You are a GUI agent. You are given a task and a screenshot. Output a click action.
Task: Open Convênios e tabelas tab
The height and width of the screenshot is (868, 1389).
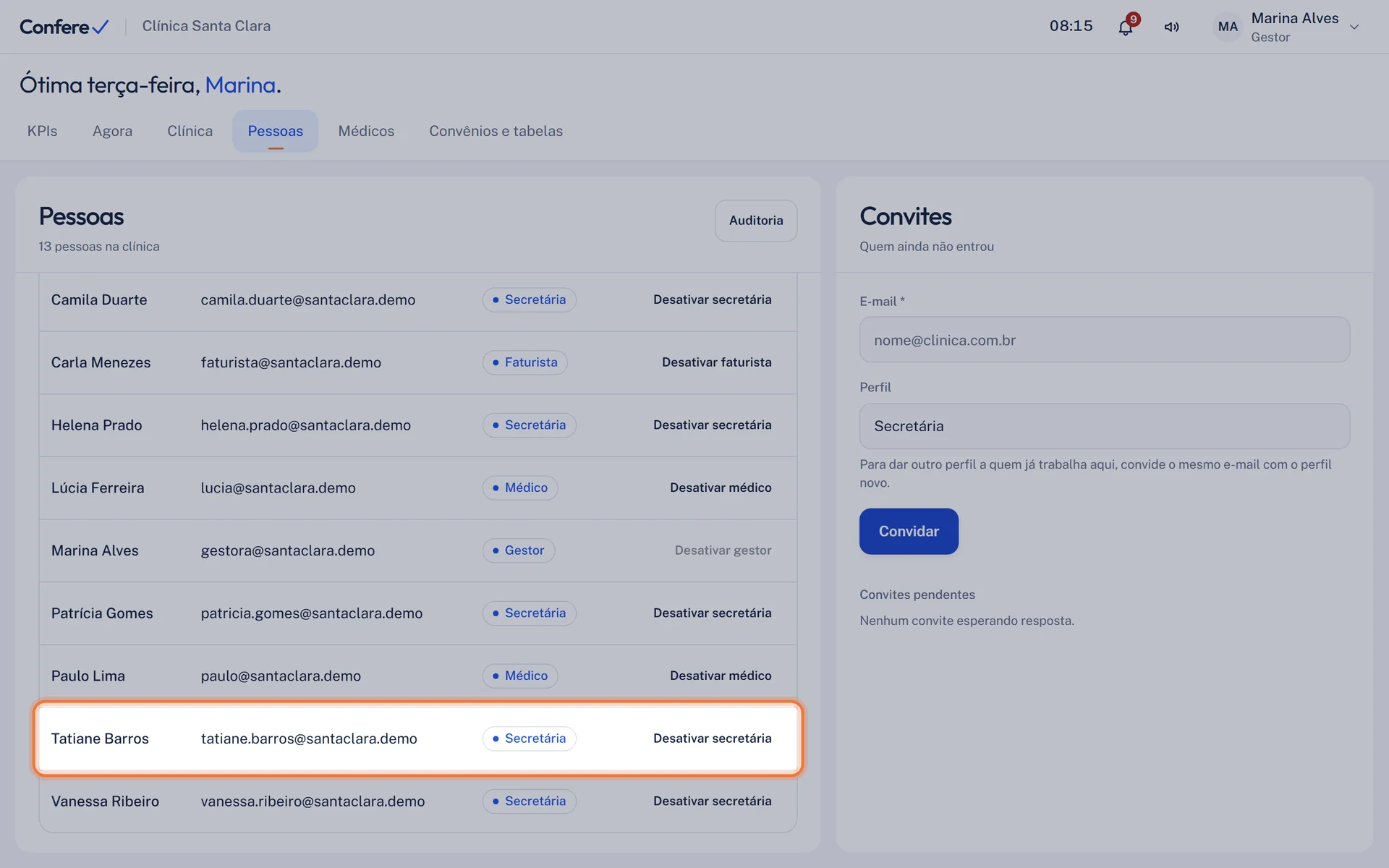pyautogui.click(x=496, y=131)
